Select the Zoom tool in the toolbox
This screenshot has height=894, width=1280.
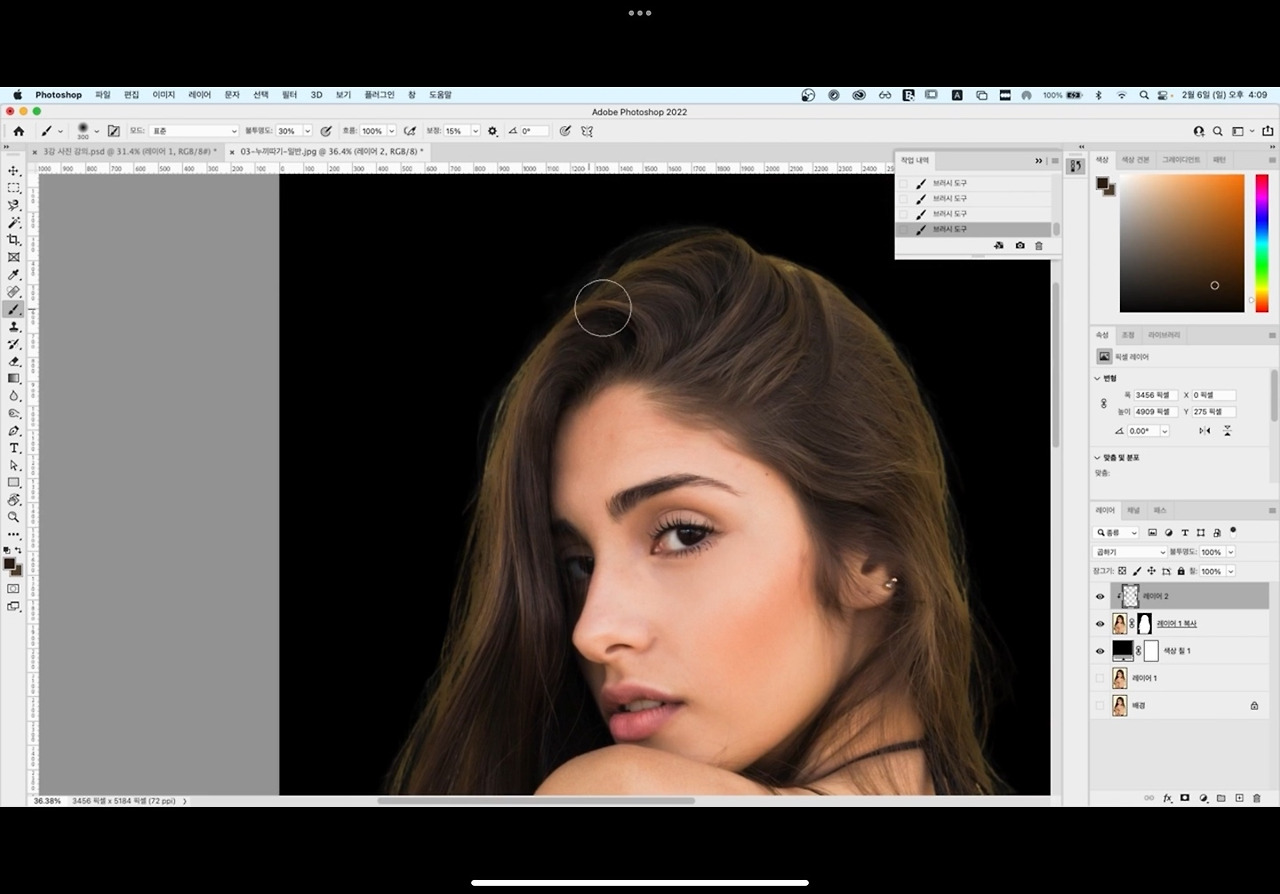point(14,517)
